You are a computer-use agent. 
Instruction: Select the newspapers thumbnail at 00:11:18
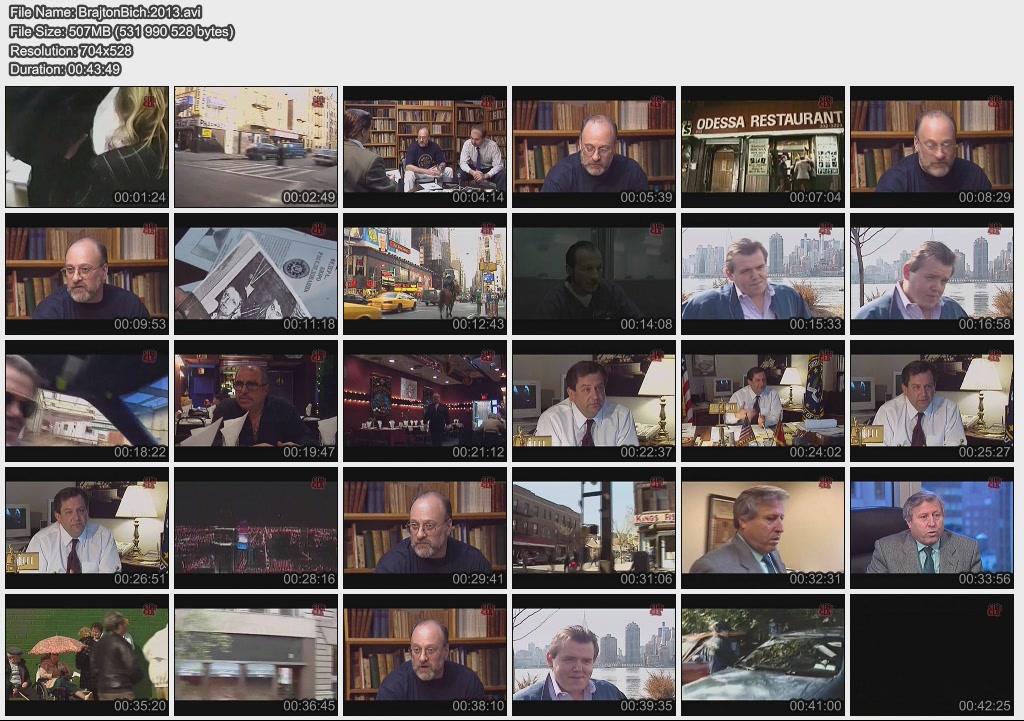(x=256, y=273)
